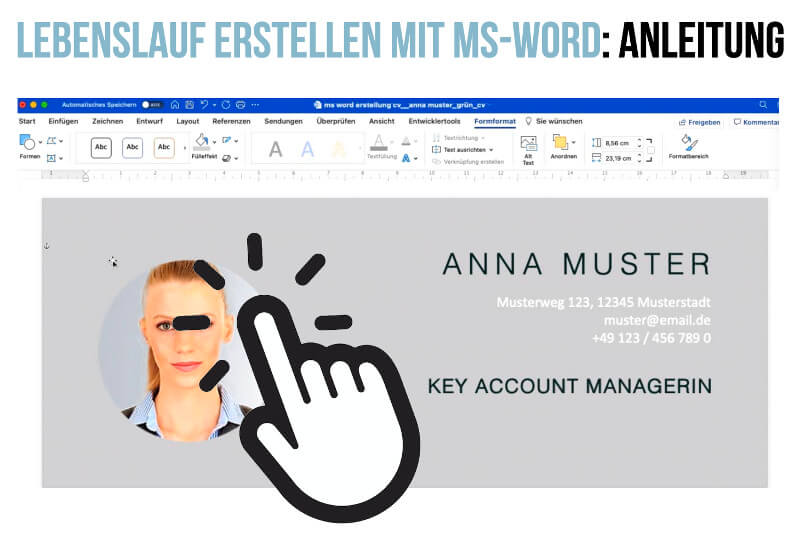This screenshot has height=533, width=800.
Task: Click the Print icon in title bar
Action: click(x=240, y=105)
